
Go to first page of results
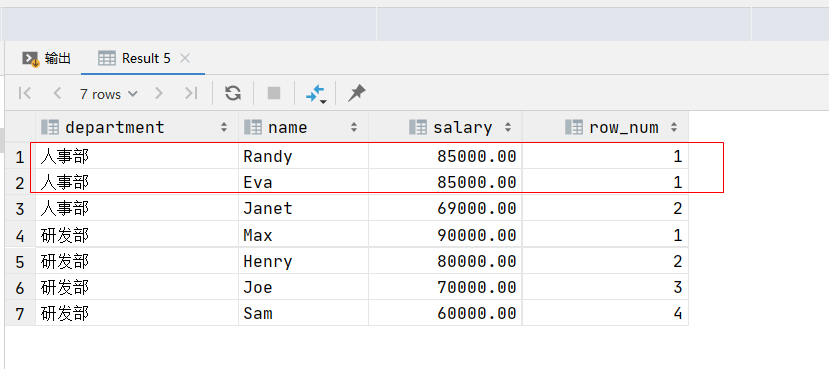(x=25, y=94)
